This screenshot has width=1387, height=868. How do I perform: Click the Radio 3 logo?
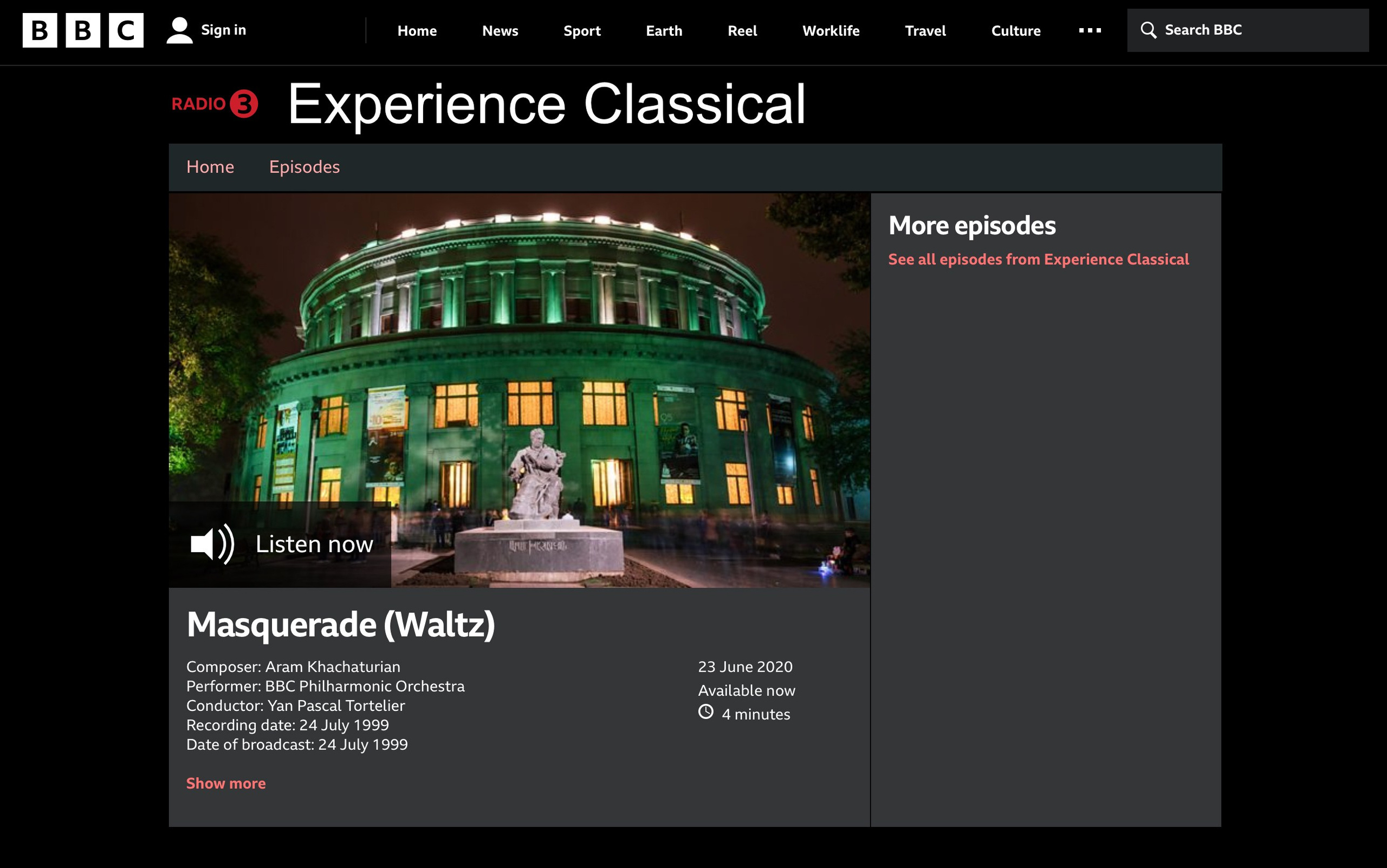point(215,104)
